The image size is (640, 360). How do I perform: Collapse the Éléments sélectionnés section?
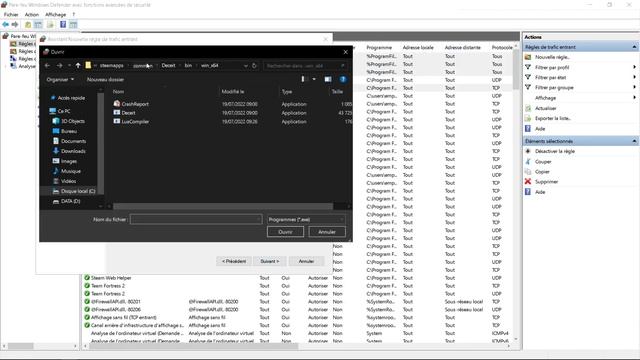pyautogui.click(x=634, y=141)
